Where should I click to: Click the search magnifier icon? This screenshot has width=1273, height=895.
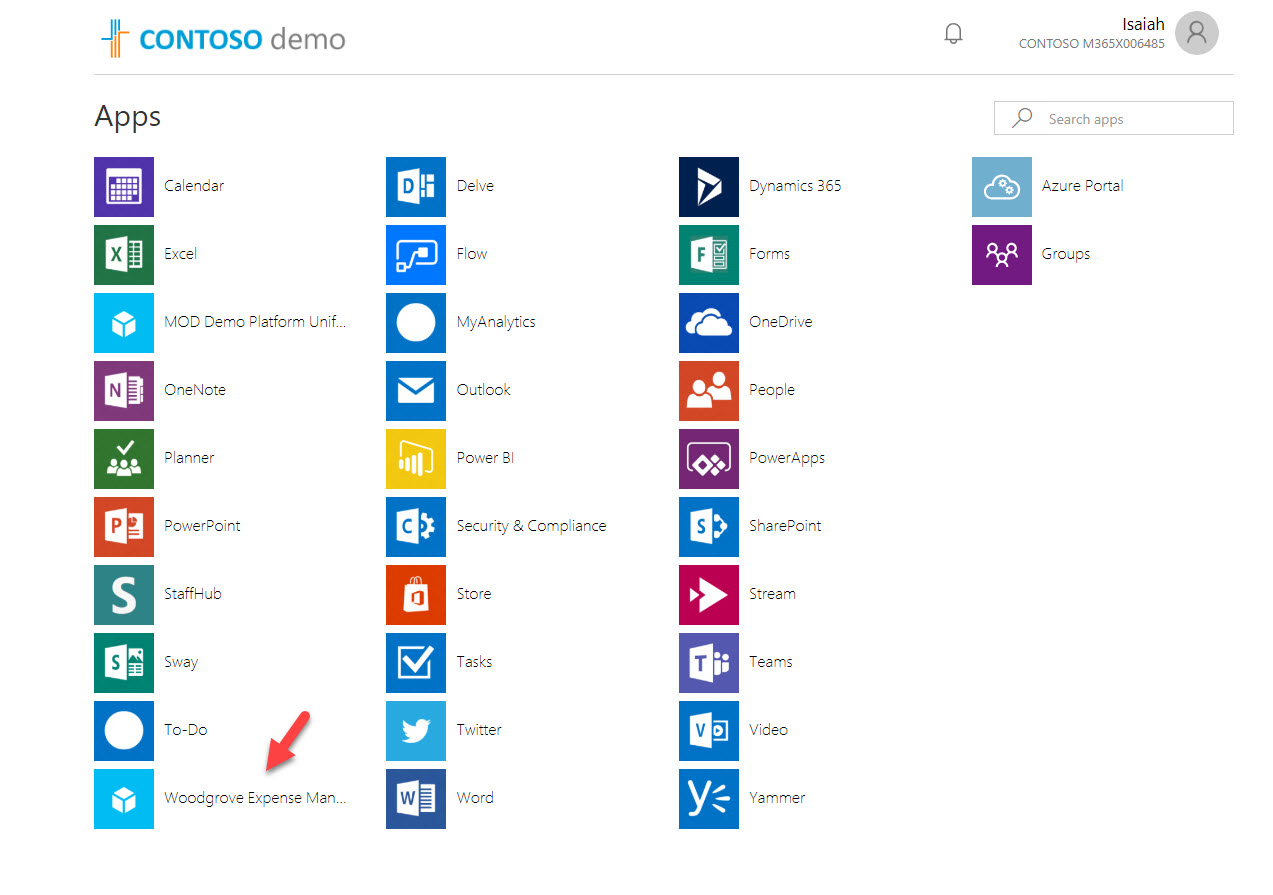pos(1022,118)
